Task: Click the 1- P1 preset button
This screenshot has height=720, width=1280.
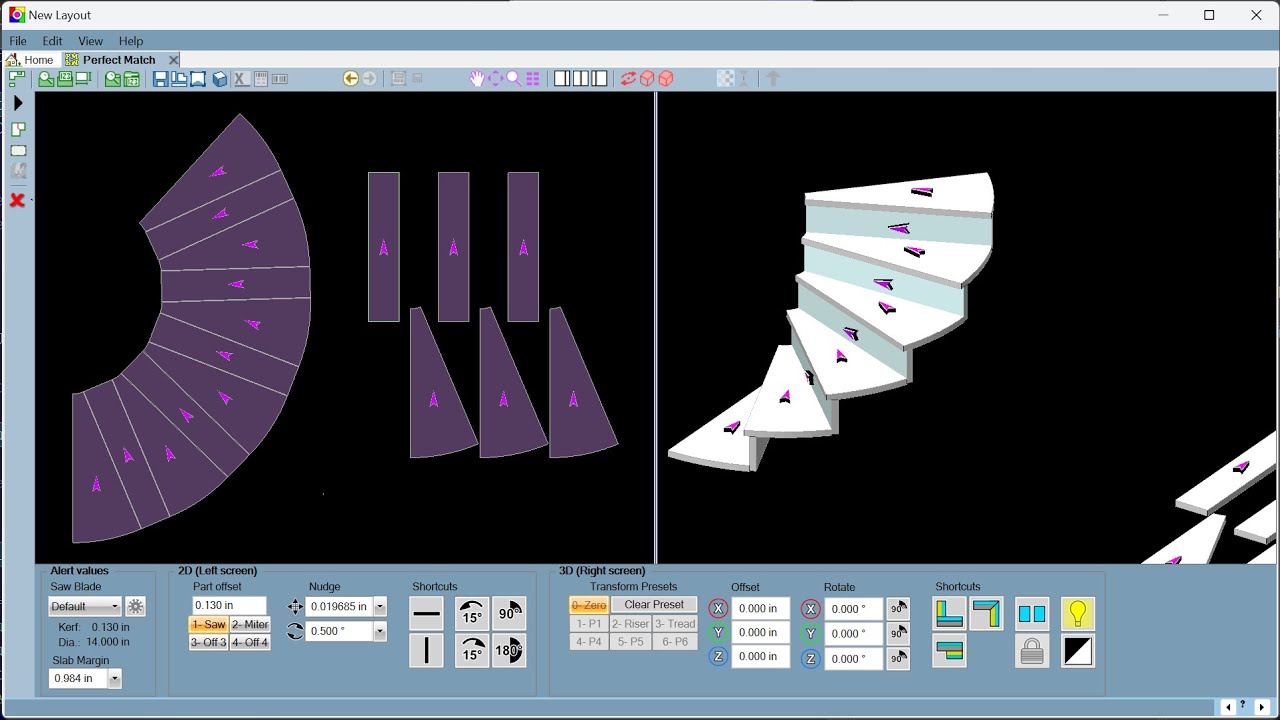Action: pyautogui.click(x=589, y=624)
